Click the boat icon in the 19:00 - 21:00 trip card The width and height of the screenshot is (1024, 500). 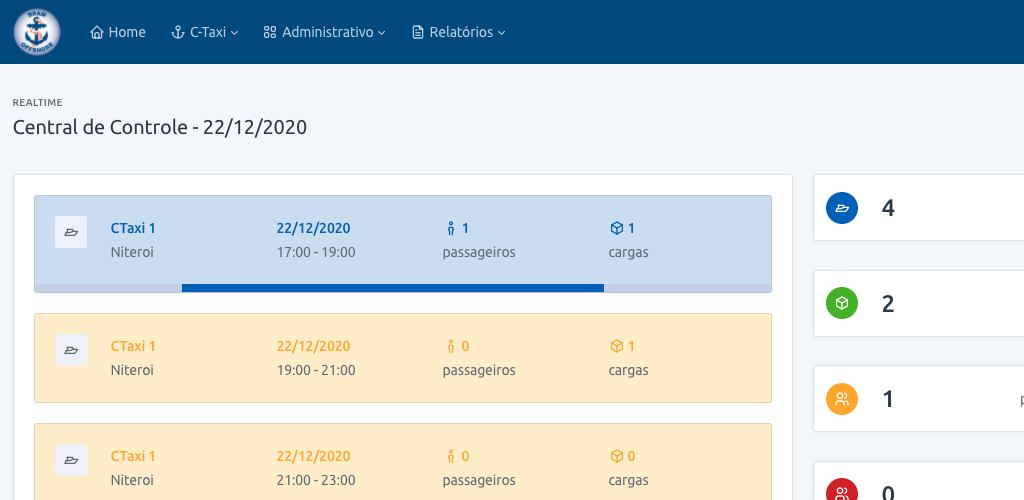[71, 350]
